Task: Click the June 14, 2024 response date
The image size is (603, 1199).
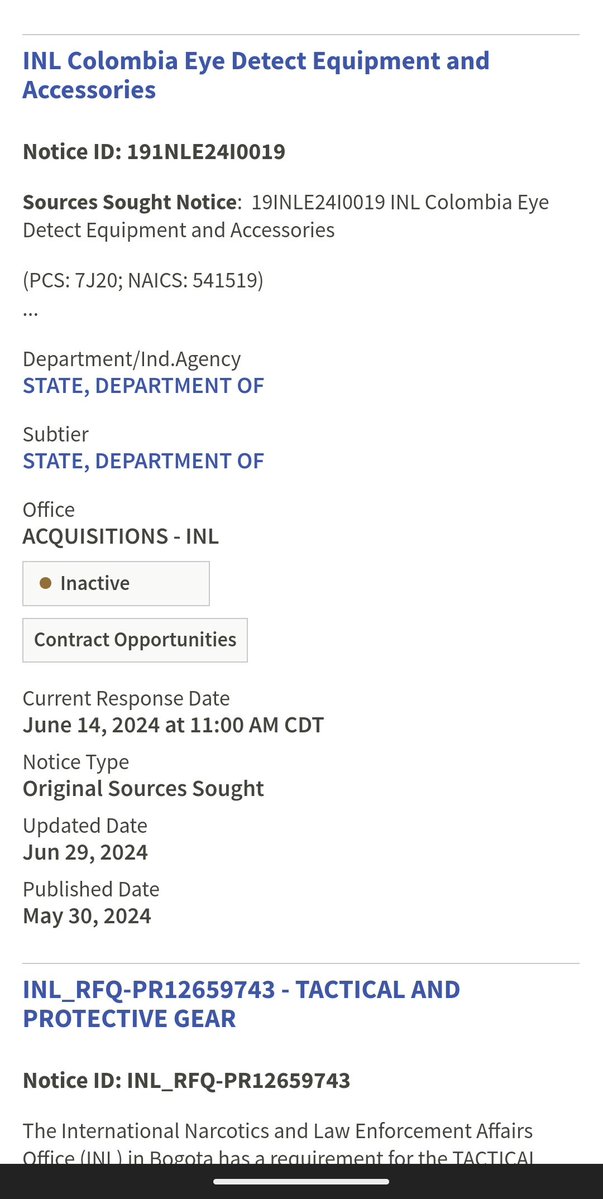Action: tap(173, 725)
